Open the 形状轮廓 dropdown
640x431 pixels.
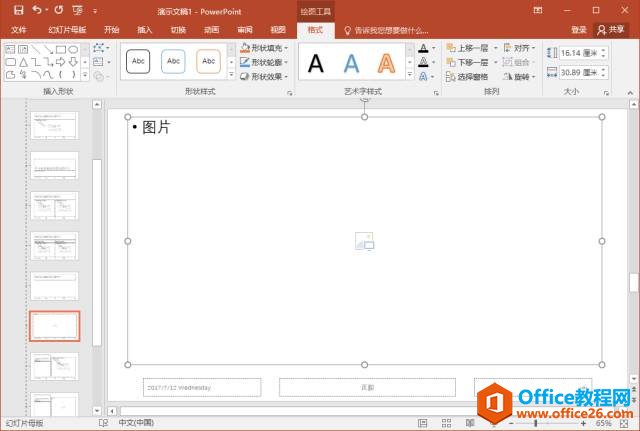pos(264,62)
